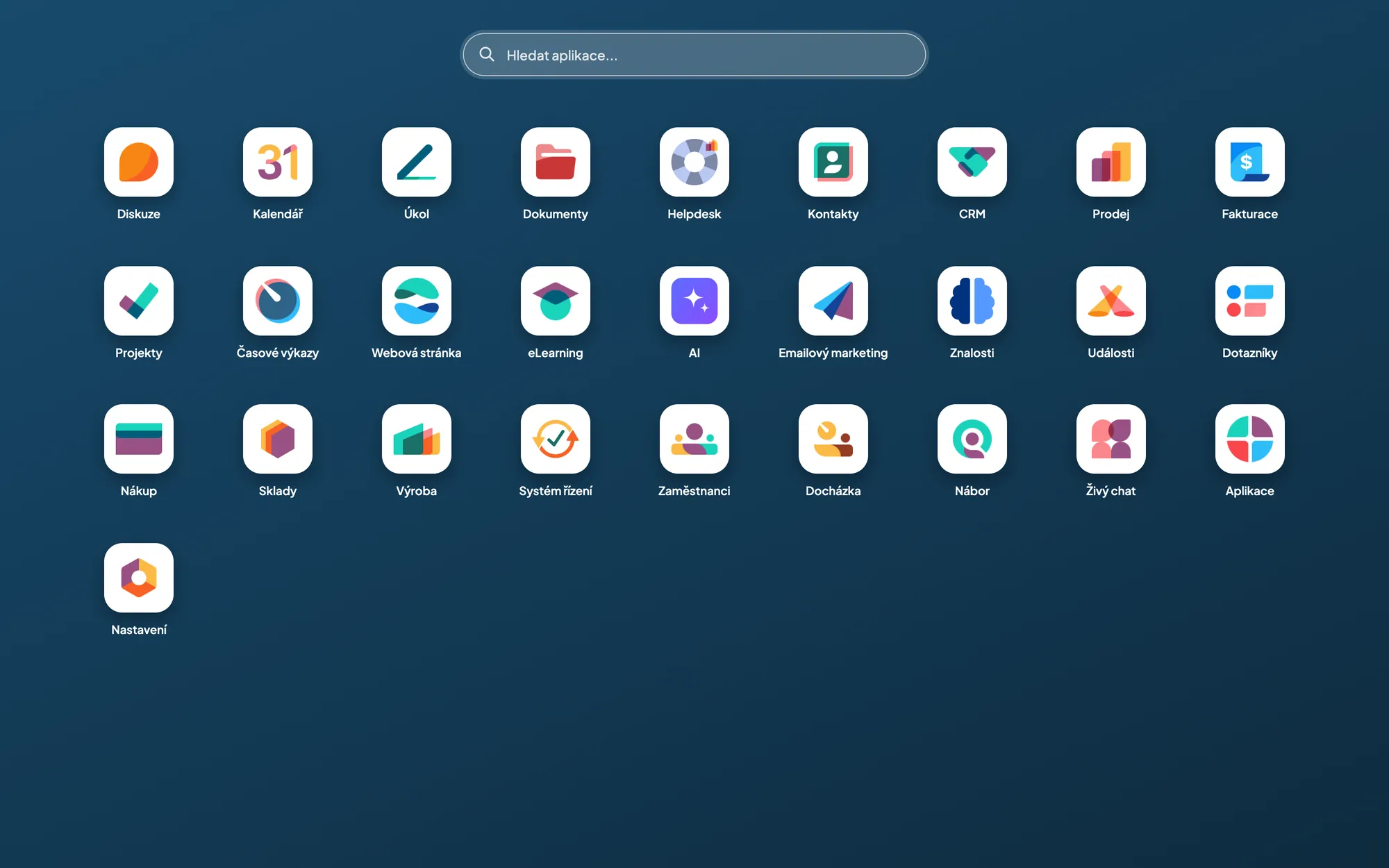Open the Docházka app
Viewport: 1389px width, 868px height.
coord(833,439)
